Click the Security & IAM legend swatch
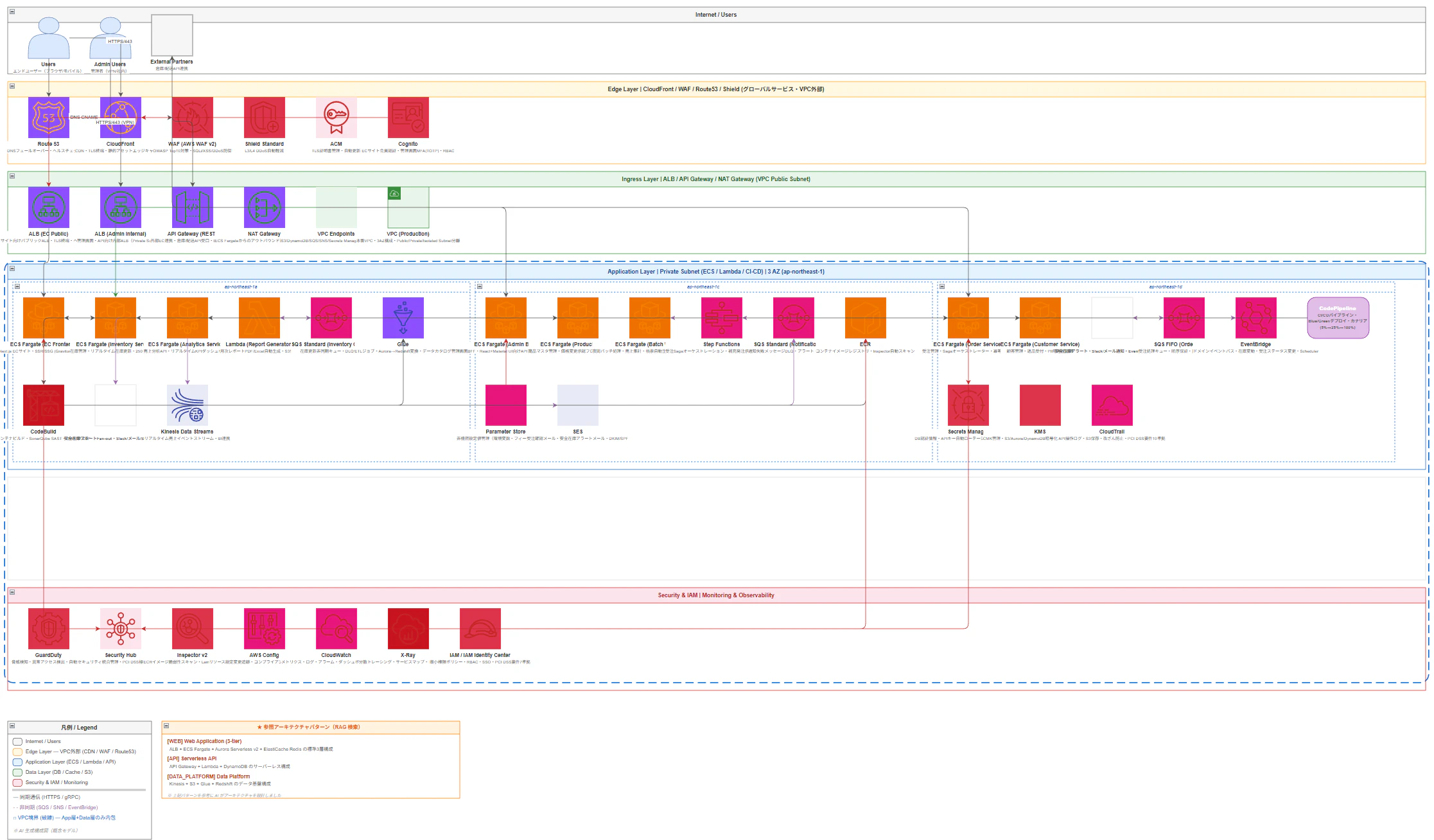The height and width of the screenshot is (840, 1434). point(17,783)
